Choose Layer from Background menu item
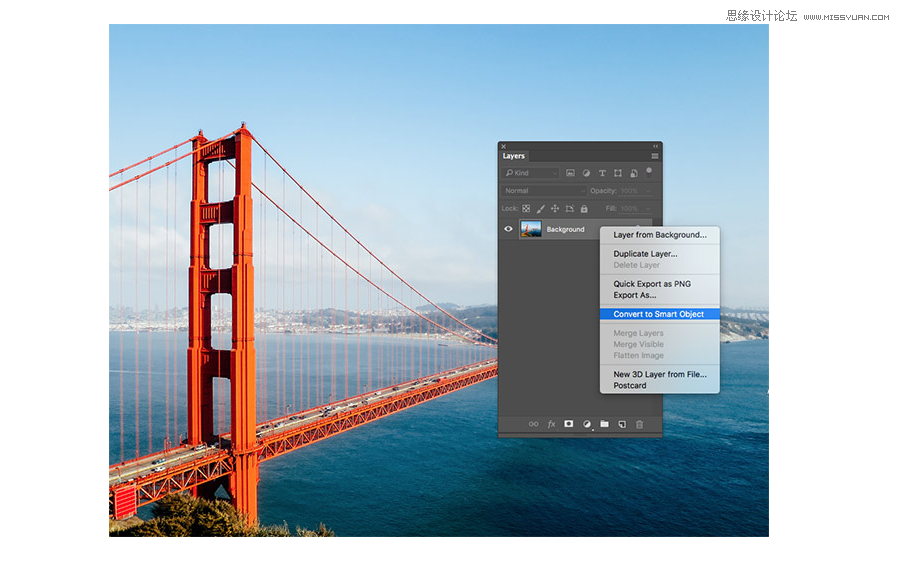This screenshot has height=565, width=900. pos(660,235)
